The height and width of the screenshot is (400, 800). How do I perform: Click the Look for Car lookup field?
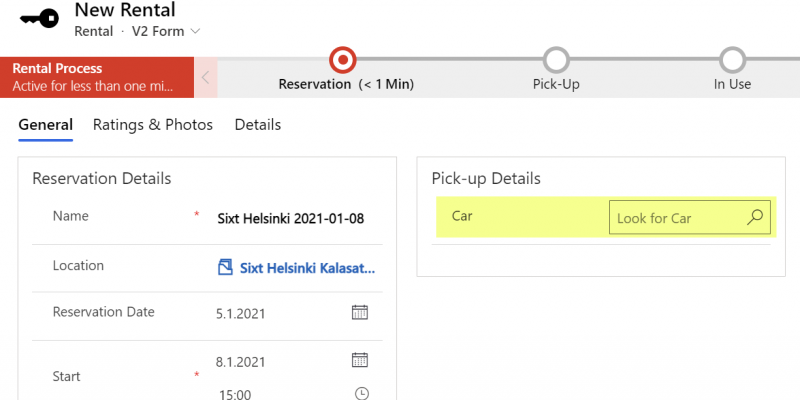click(x=690, y=218)
